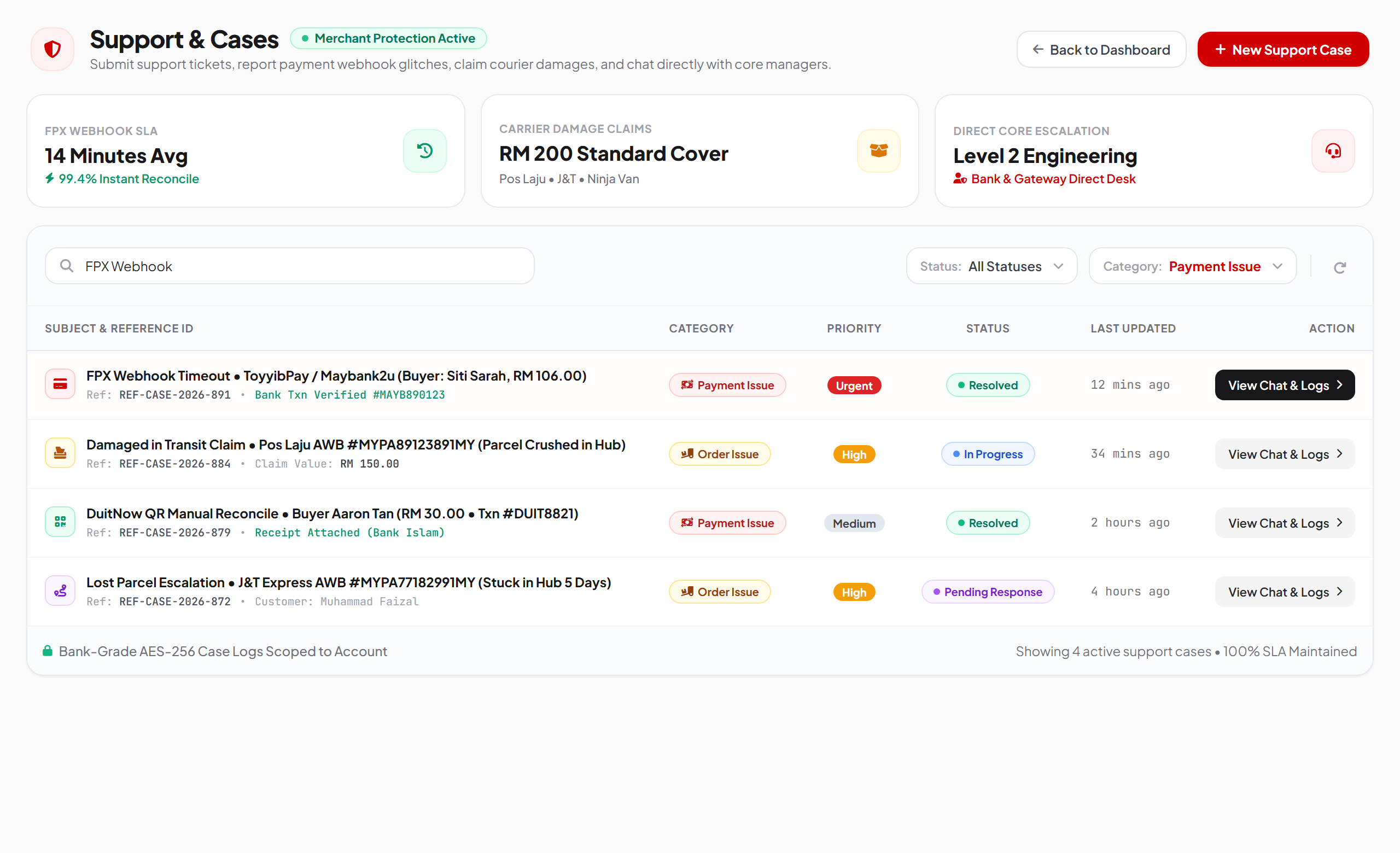
Task: Click the Urgent priority badge
Action: 854,385
